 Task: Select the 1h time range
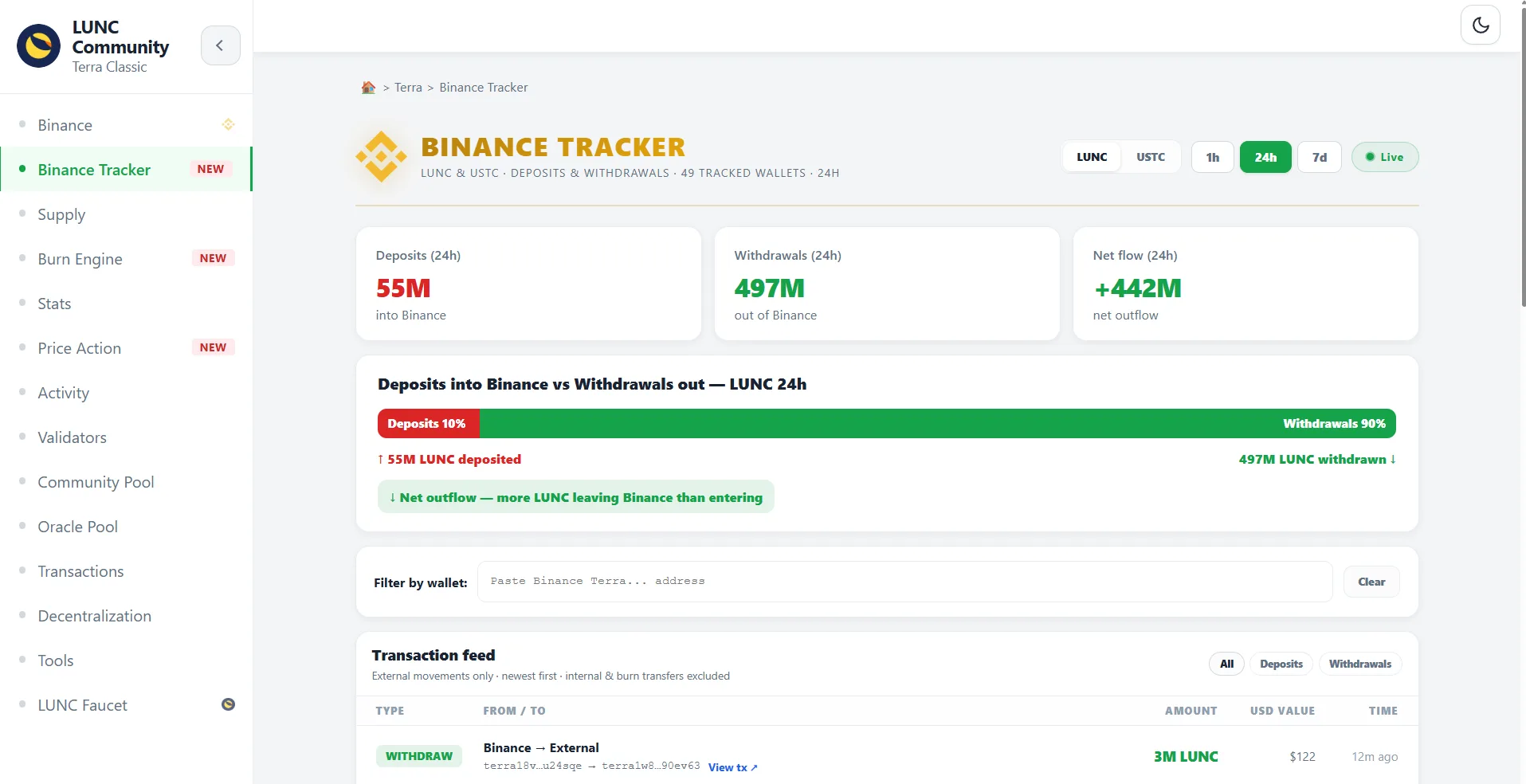(1212, 157)
